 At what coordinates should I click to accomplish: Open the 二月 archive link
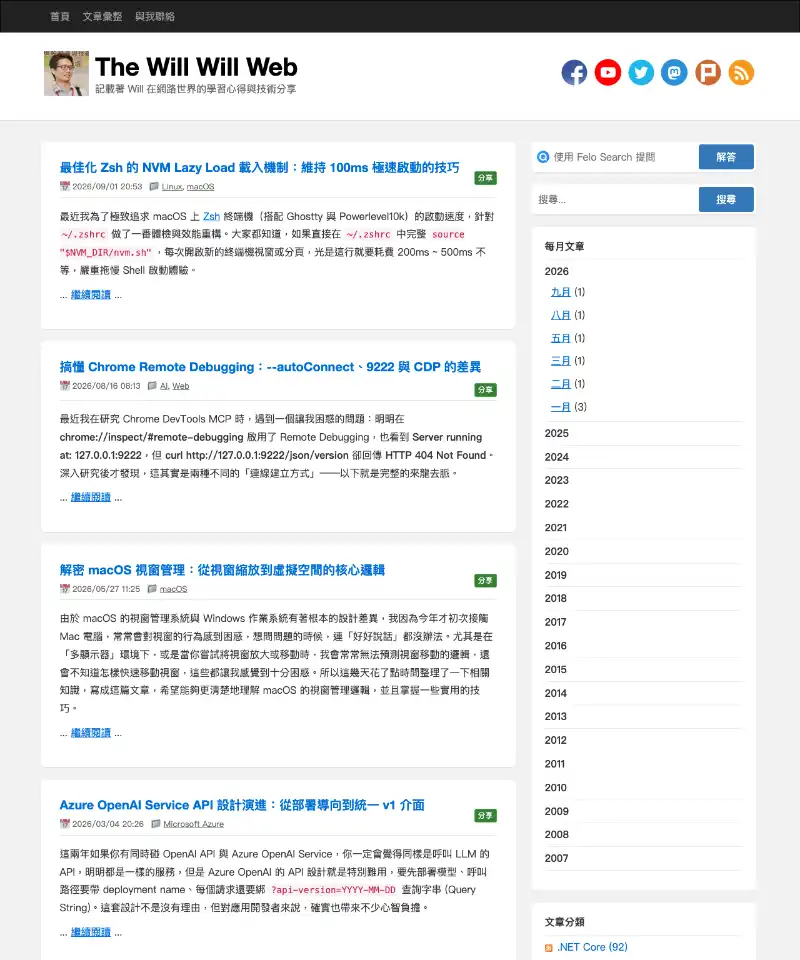pyautogui.click(x=561, y=384)
